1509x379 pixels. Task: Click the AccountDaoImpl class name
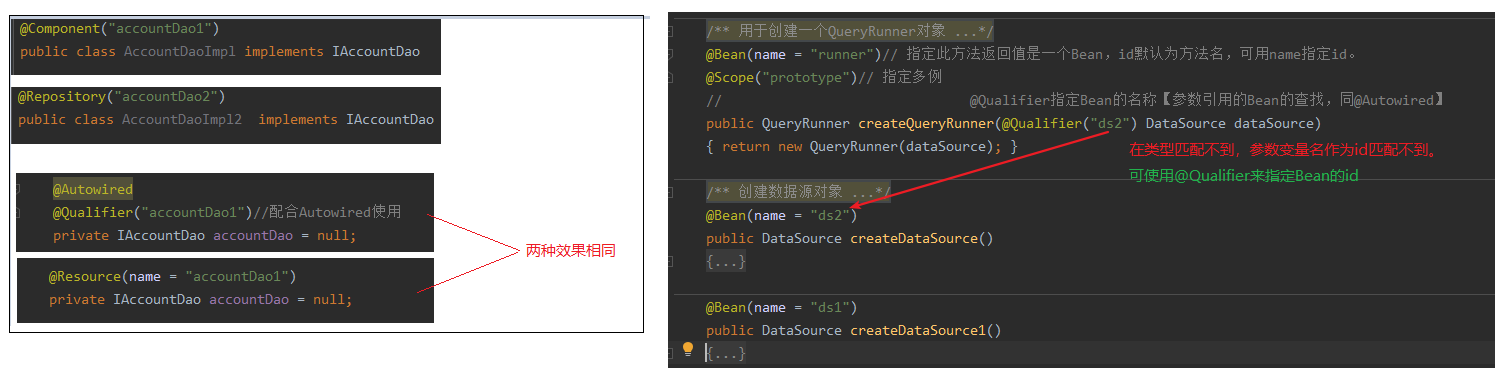tap(180, 51)
